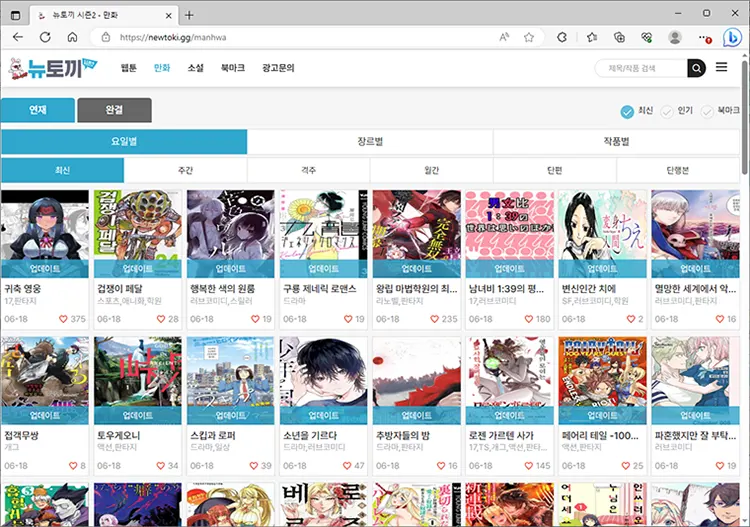
Task: Select the 단행본 sub-tab
Action: pyautogui.click(x=678, y=170)
